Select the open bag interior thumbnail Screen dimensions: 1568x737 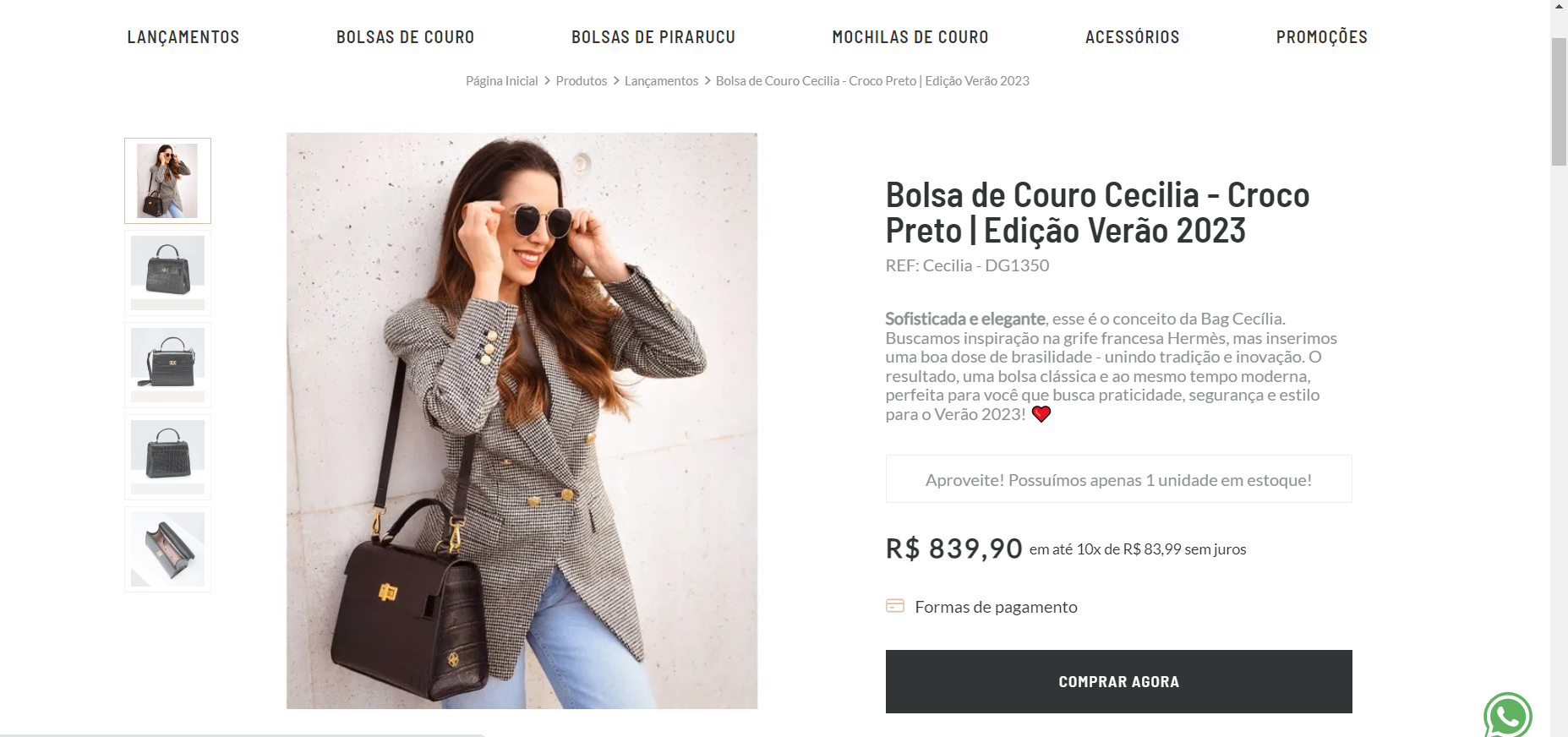click(167, 549)
